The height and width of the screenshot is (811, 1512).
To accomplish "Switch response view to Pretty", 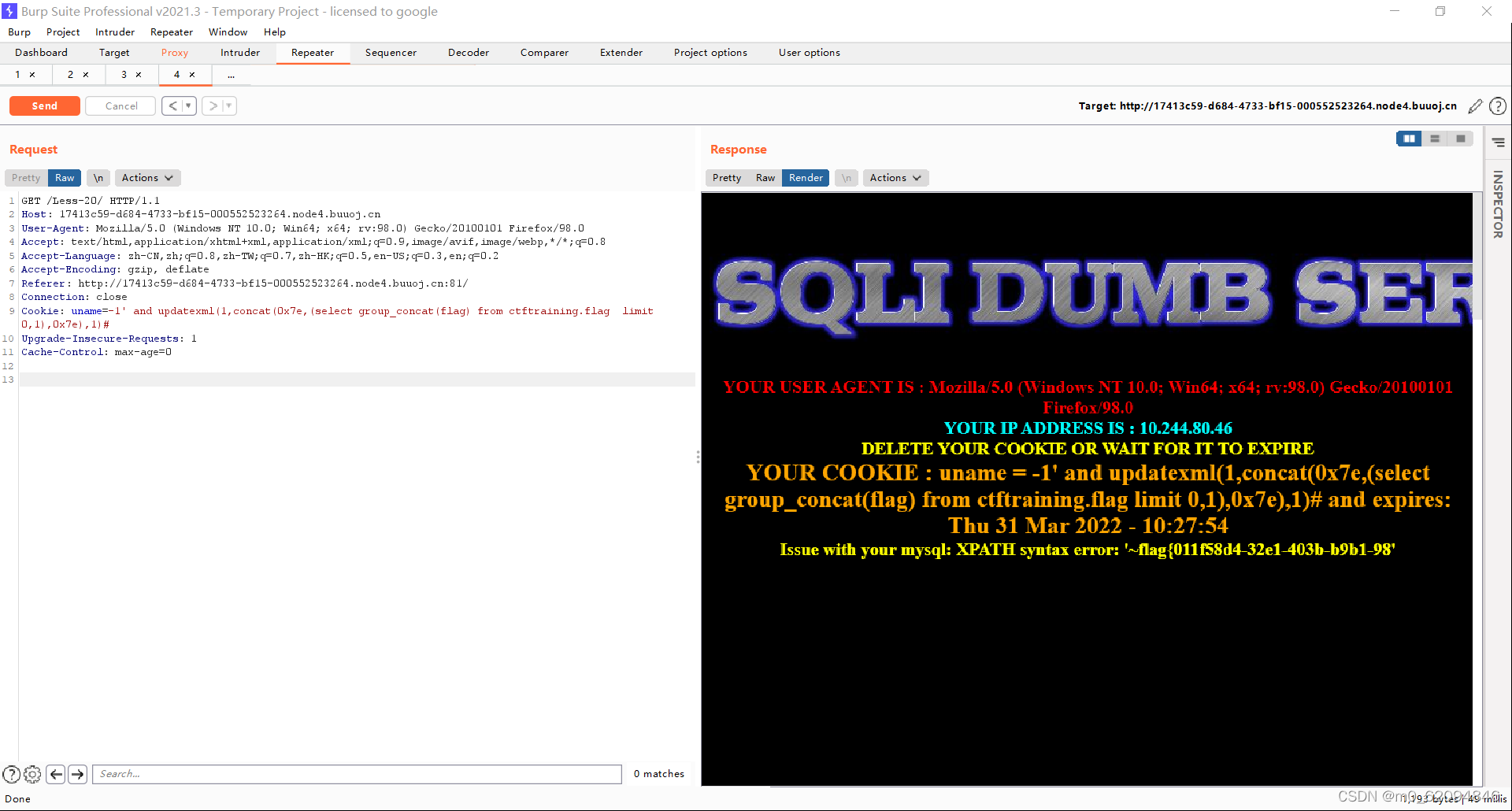I will coord(727,178).
